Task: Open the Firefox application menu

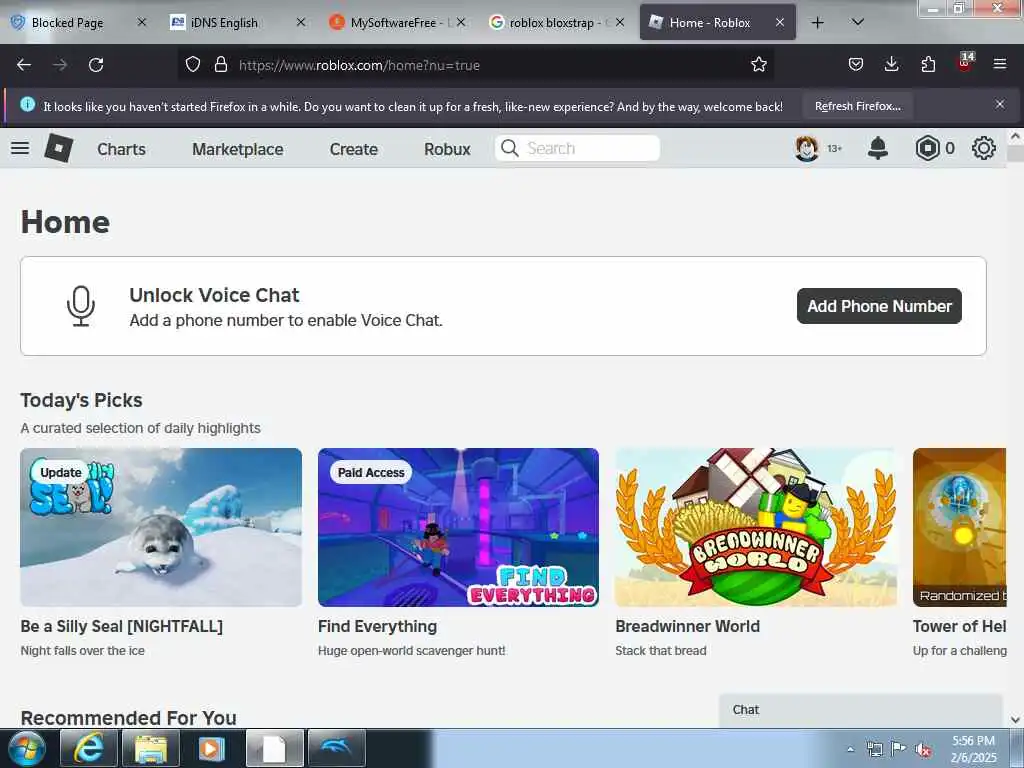Action: tap(1000, 65)
